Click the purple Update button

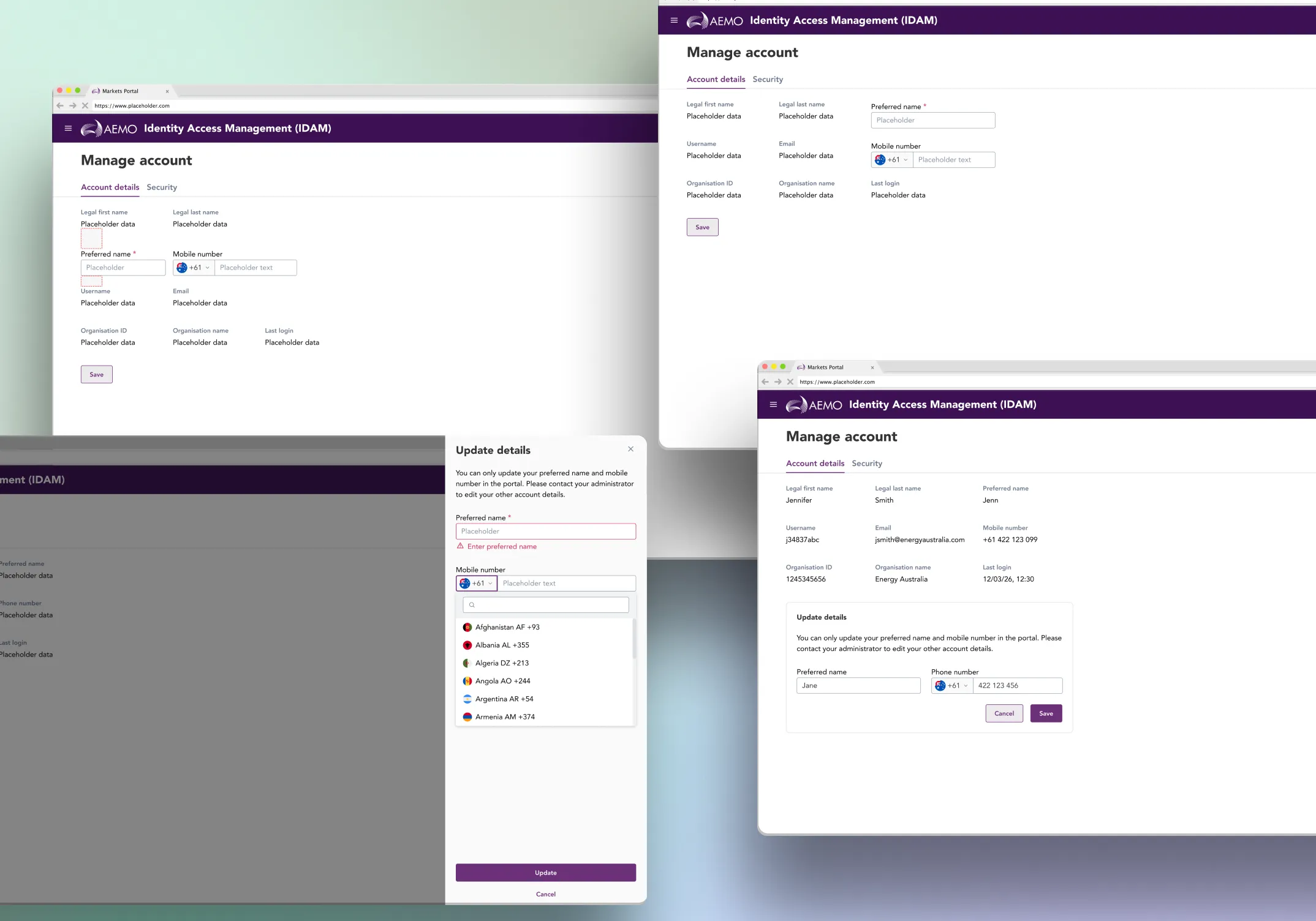pos(545,873)
